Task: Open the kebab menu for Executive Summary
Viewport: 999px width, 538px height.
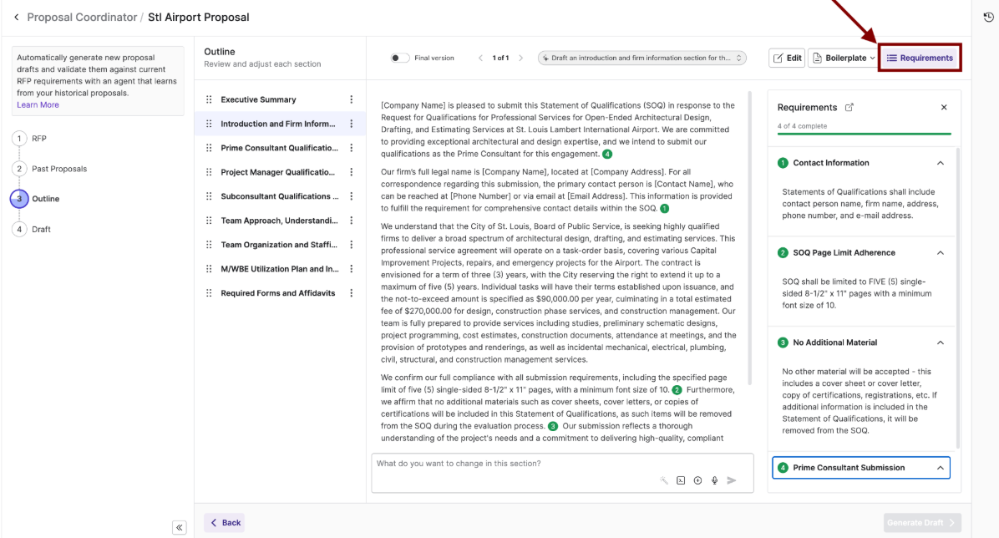Action: pos(351,99)
